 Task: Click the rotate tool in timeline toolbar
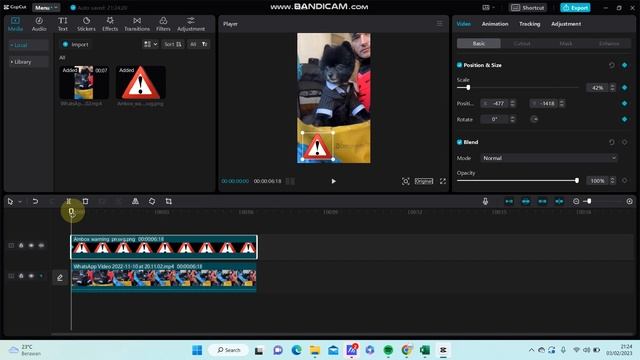[152, 201]
